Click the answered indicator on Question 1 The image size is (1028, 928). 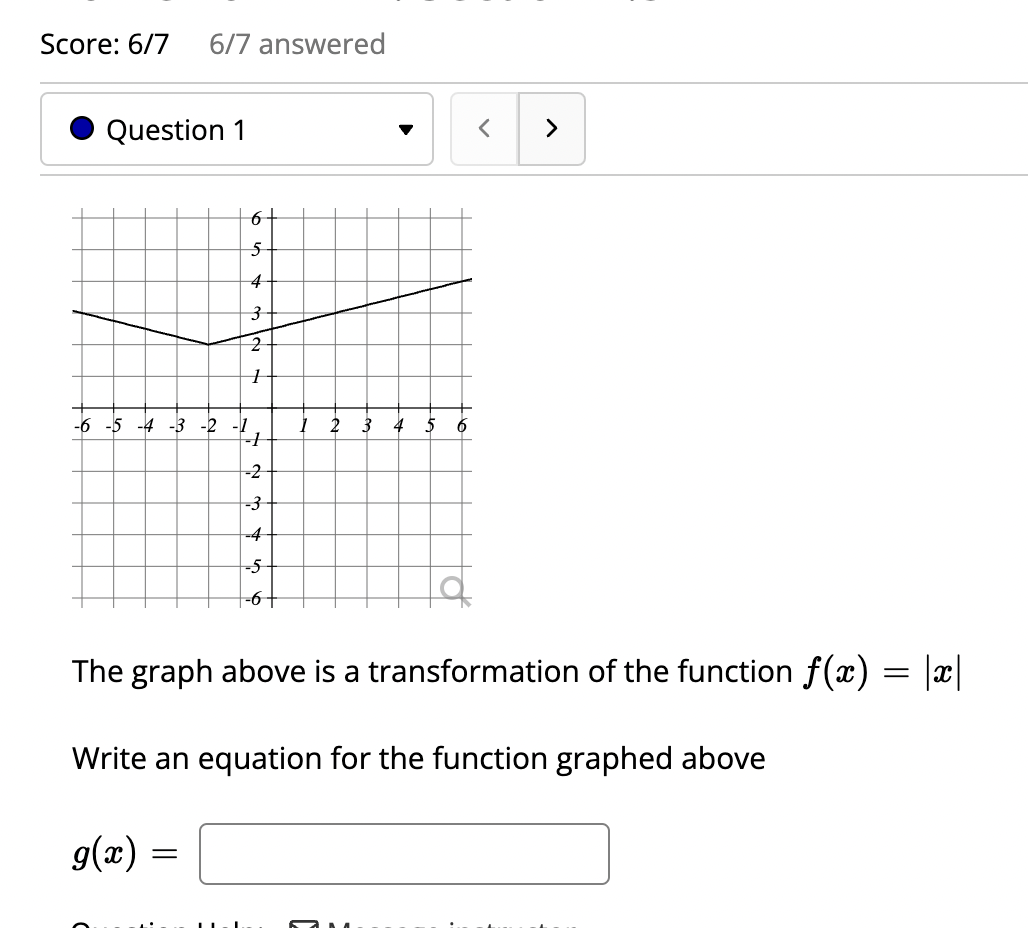click(x=81, y=129)
